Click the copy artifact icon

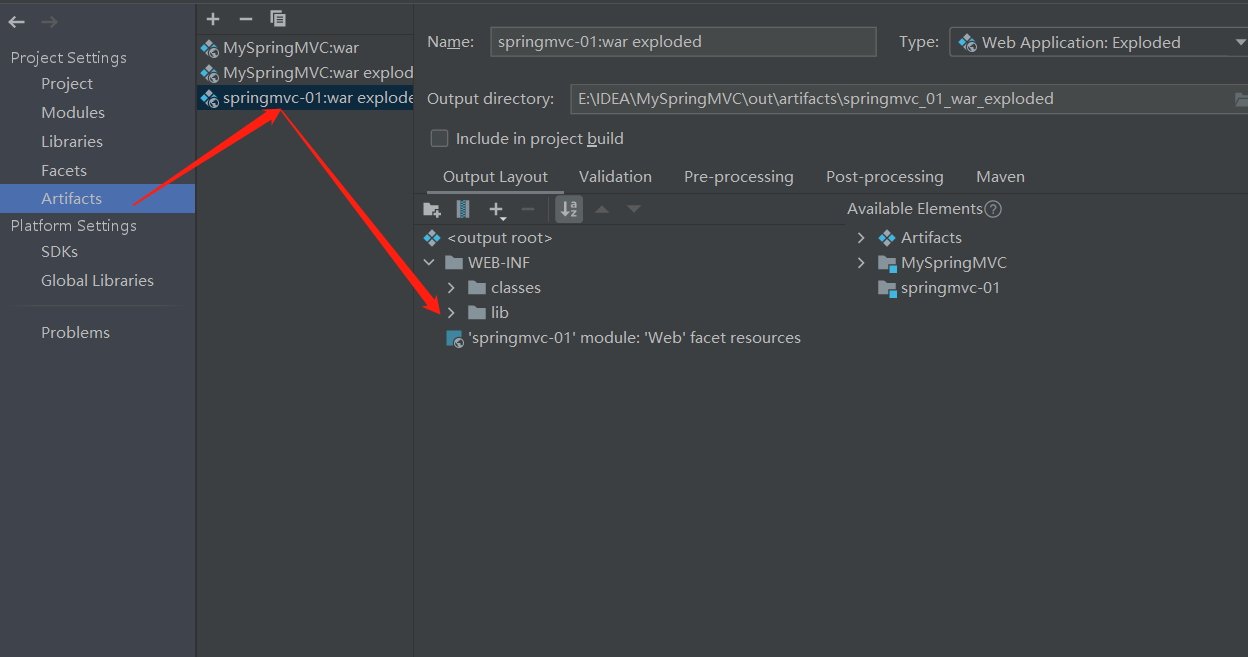(278, 19)
